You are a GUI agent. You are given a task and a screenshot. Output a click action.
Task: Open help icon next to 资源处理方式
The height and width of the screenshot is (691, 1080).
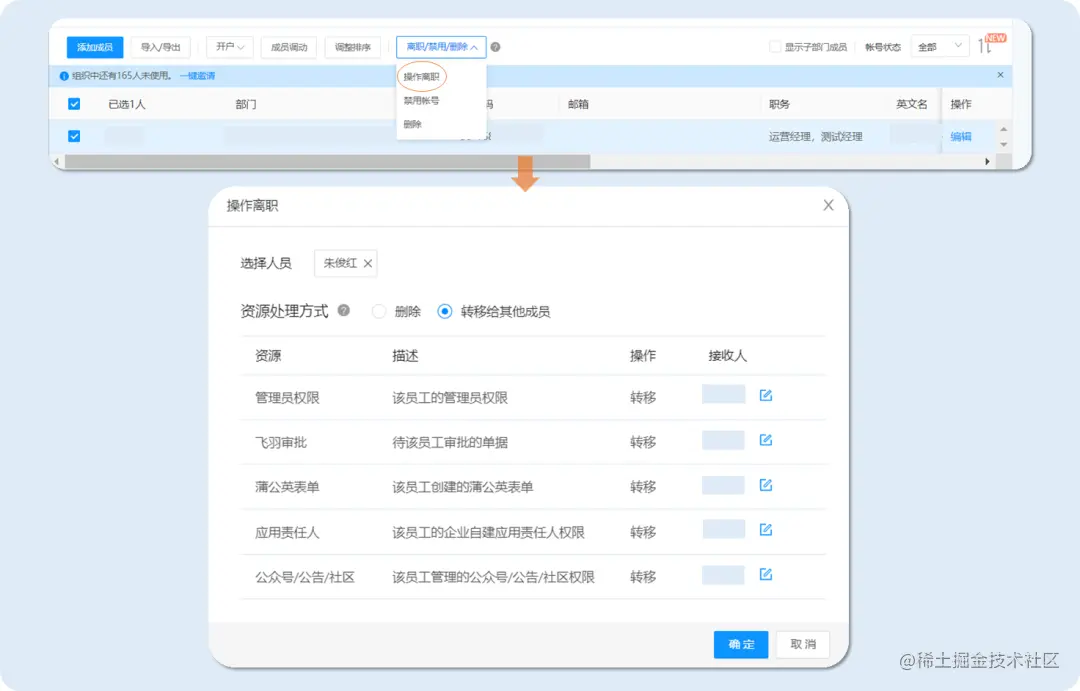click(x=344, y=311)
